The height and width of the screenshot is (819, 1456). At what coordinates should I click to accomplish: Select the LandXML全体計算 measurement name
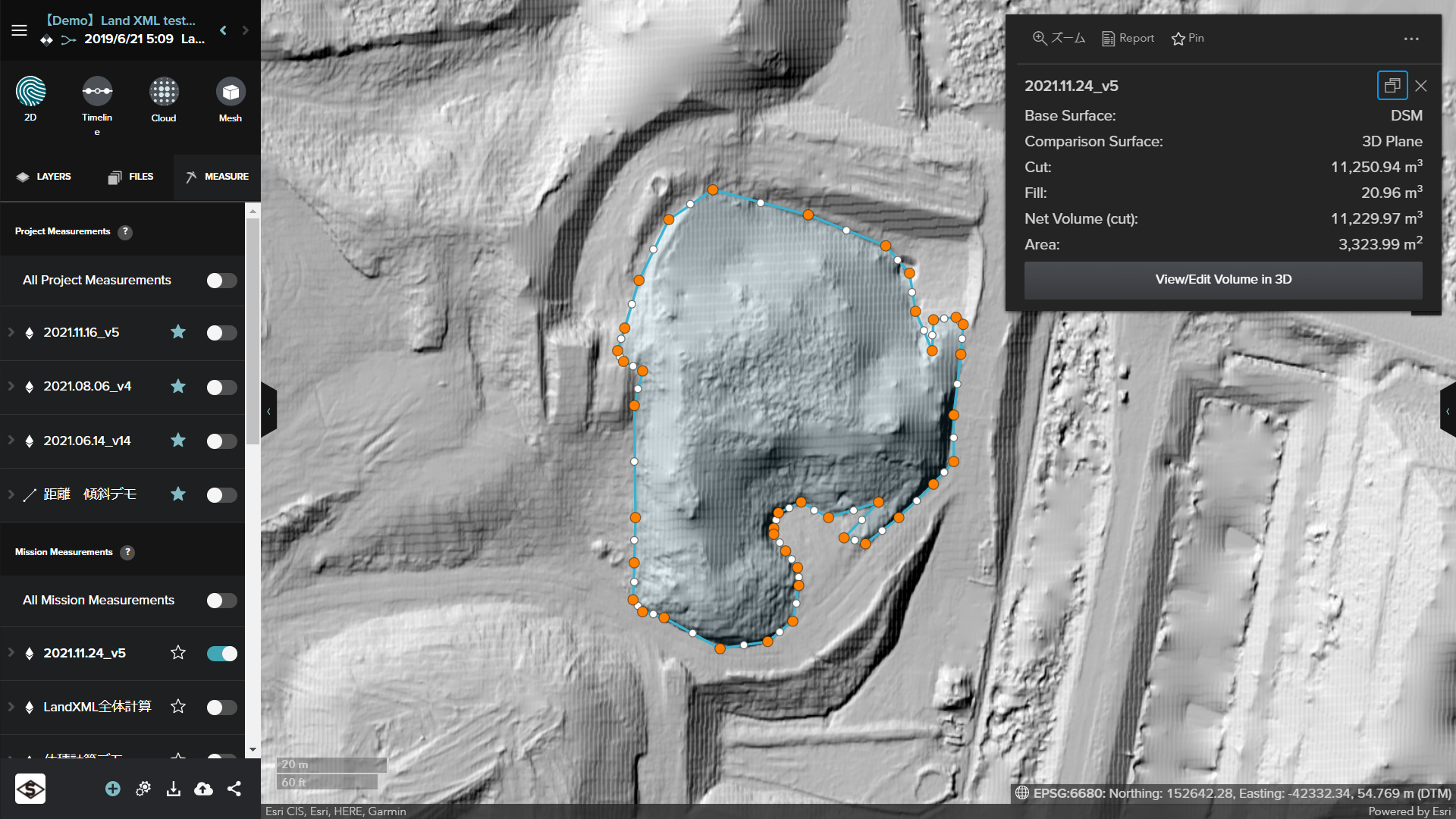[97, 707]
